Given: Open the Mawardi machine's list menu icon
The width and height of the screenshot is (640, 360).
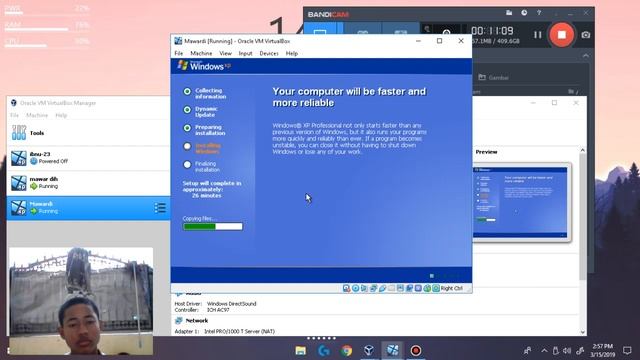Looking at the screenshot, I should [x=160, y=208].
